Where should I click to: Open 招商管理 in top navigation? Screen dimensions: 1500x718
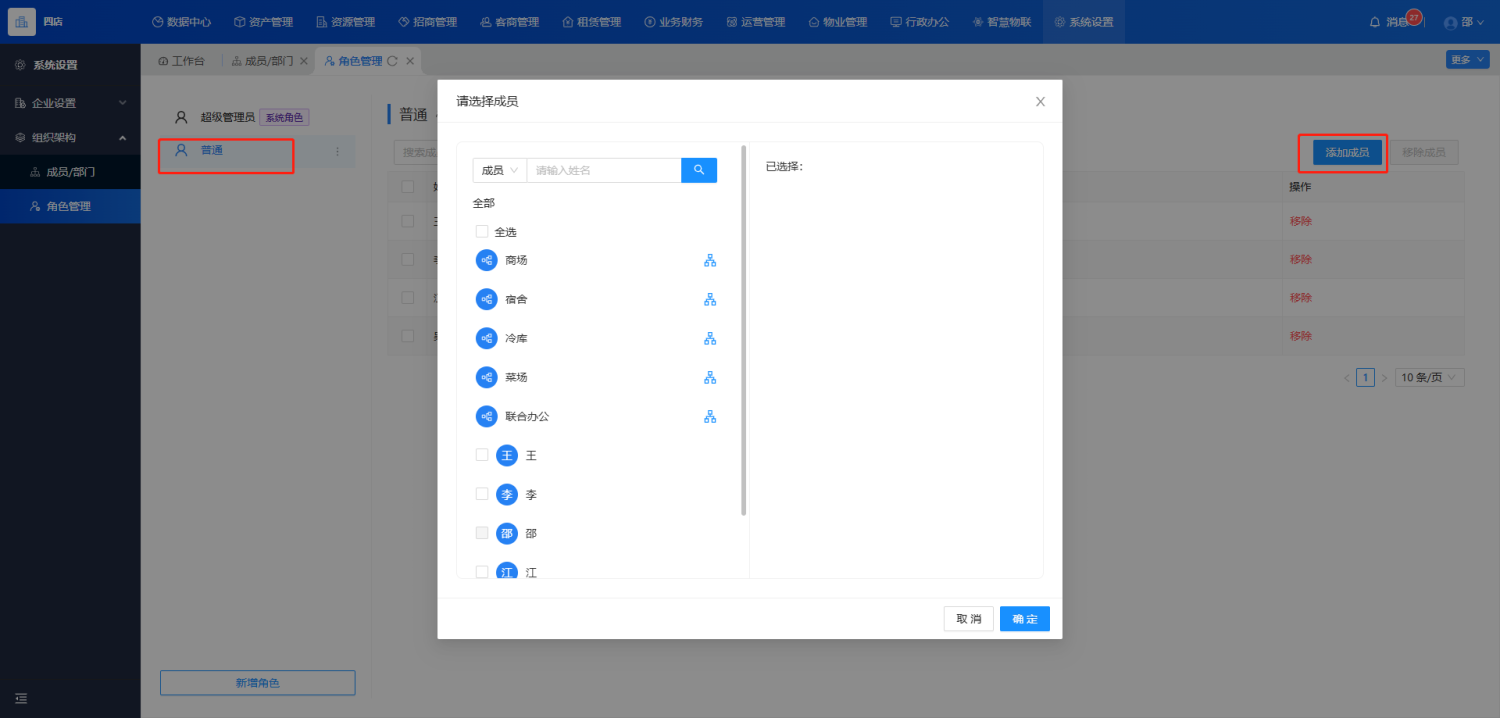[427, 22]
